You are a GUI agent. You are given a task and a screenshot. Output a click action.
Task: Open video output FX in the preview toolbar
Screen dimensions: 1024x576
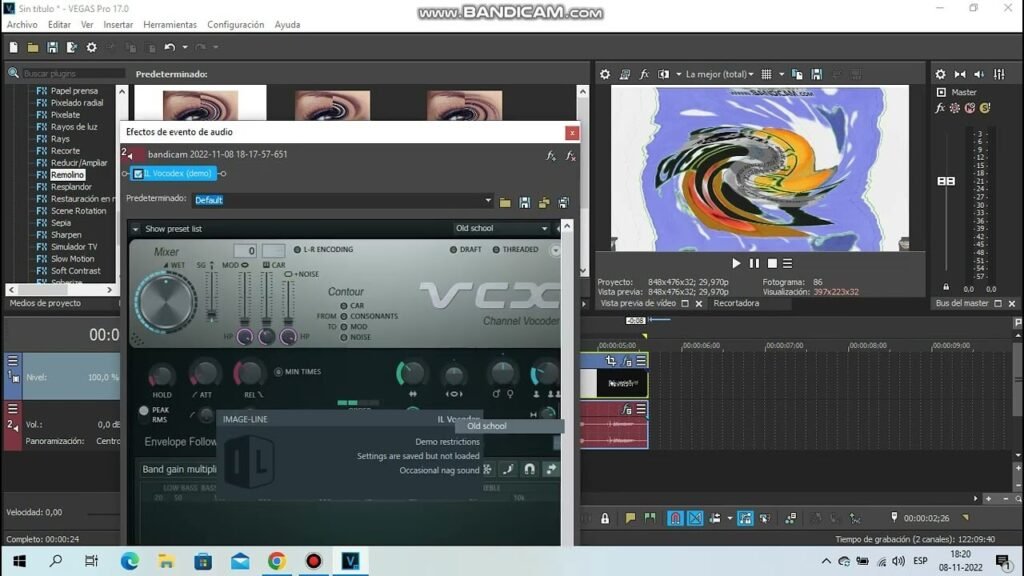pyautogui.click(x=644, y=74)
